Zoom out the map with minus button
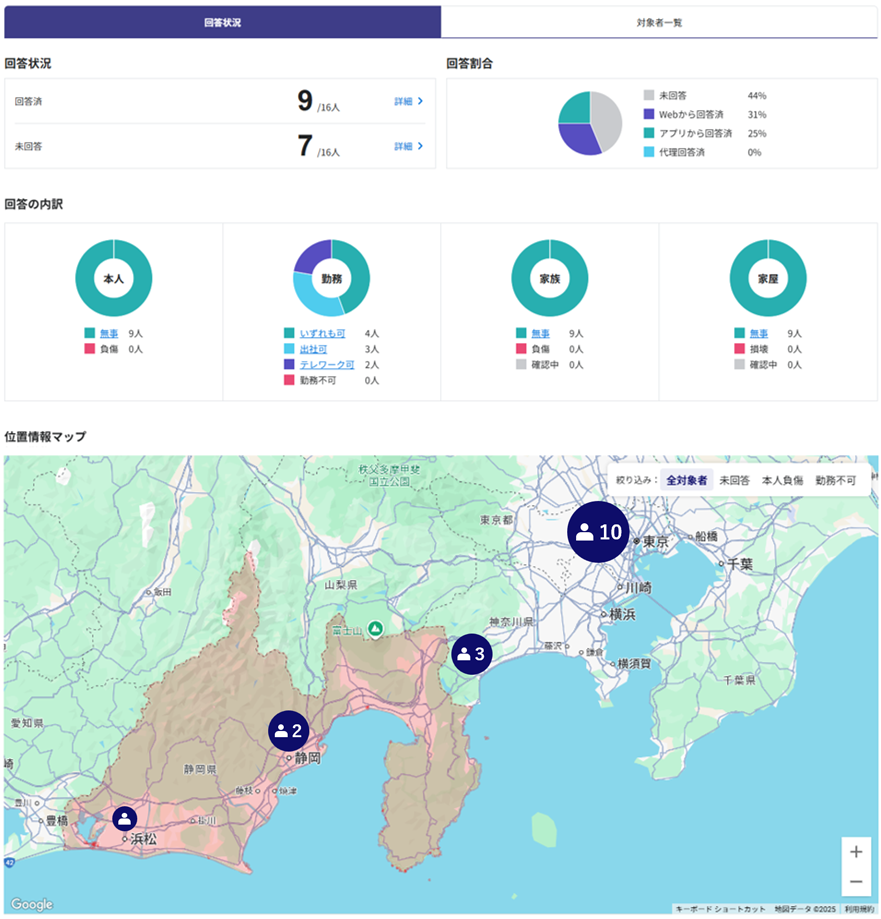Image resolution: width=881 pixels, height=919 pixels. [x=856, y=882]
